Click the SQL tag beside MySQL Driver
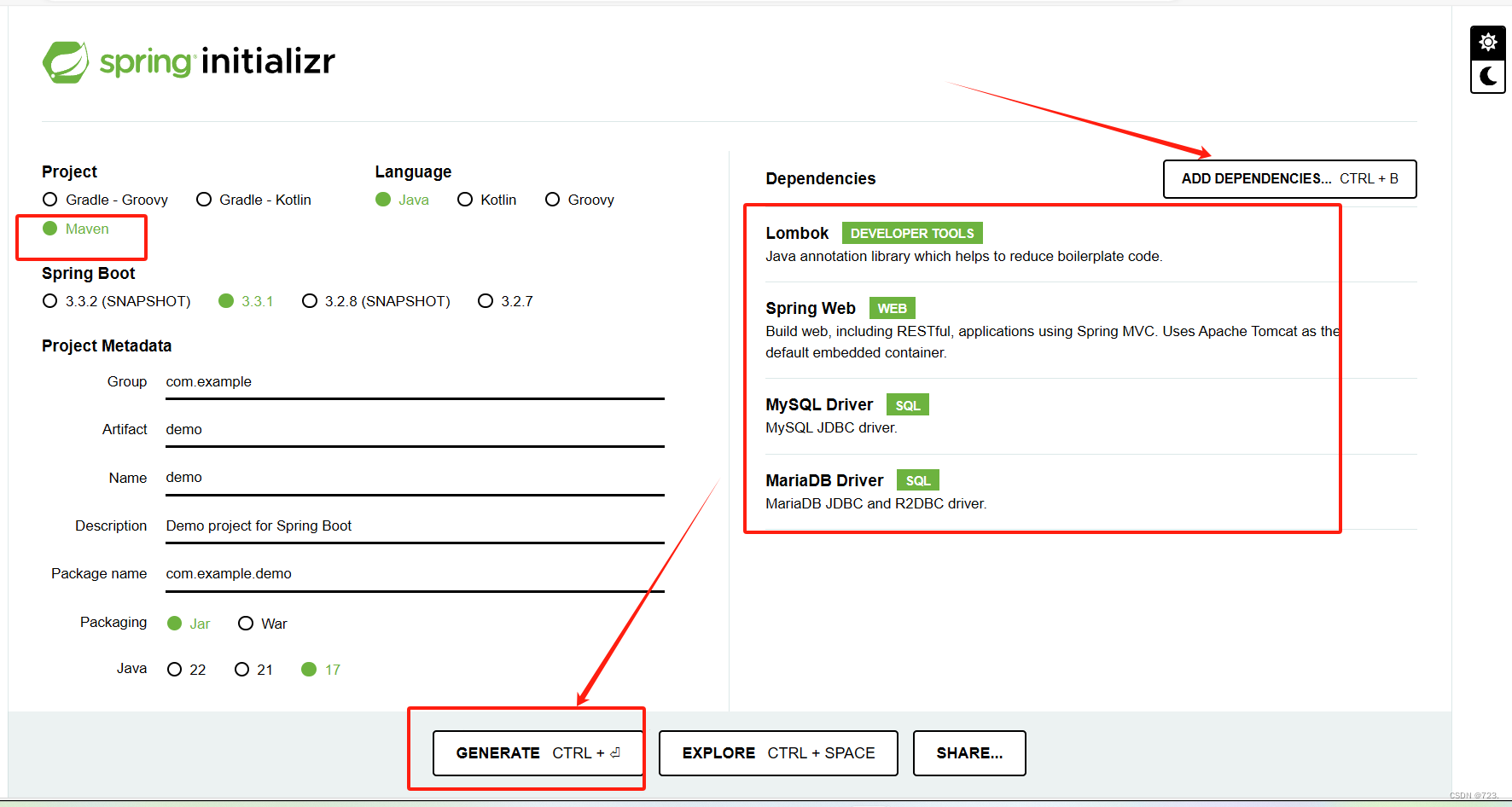This screenshot has width=1512, height=807. (908, 404)
